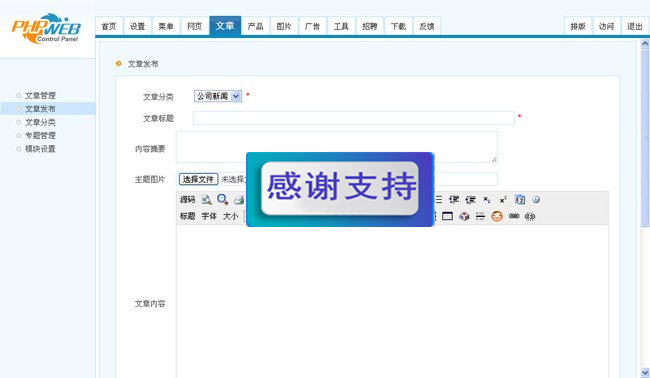Open the 广告 tab
The height and width of the screenshot is (378, 650).
point(313,27)
